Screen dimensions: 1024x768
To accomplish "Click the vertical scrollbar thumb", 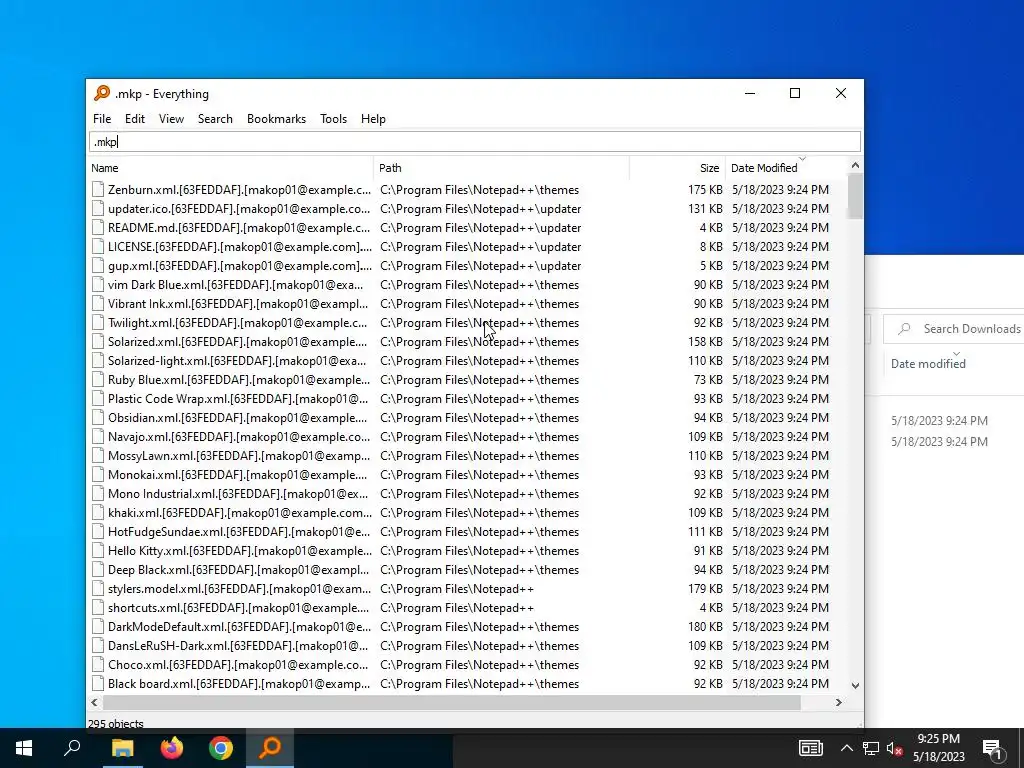I will [856, 196].
